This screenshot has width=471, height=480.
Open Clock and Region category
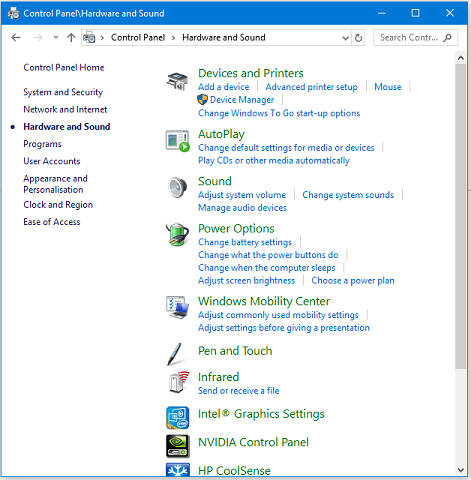coord(58,205)
